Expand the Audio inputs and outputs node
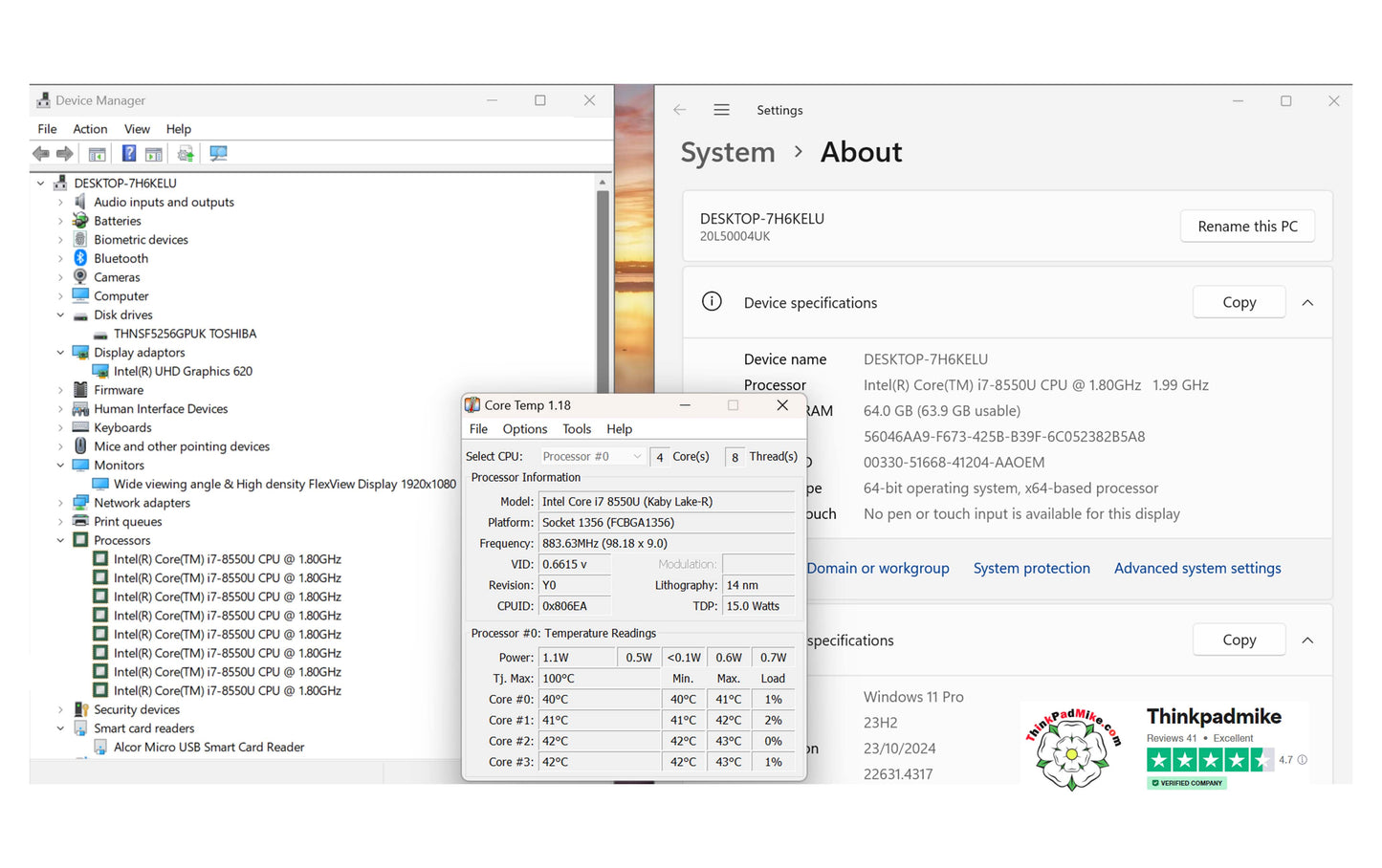This screenshot has width=1382, height=868. 60,202
